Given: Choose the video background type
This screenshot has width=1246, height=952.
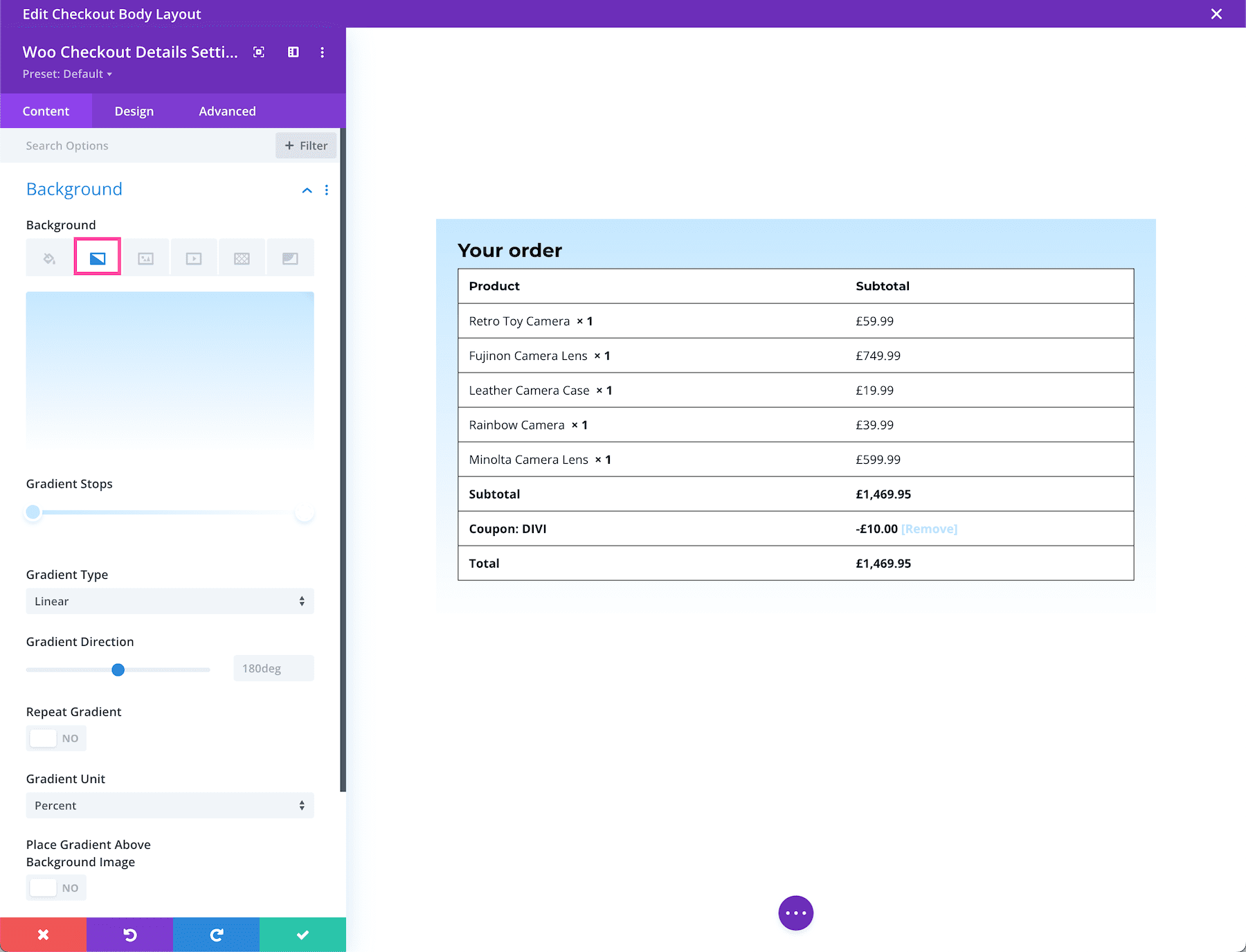Looking at the screenshot, I should pyautogui.click(x=193, y=257).
